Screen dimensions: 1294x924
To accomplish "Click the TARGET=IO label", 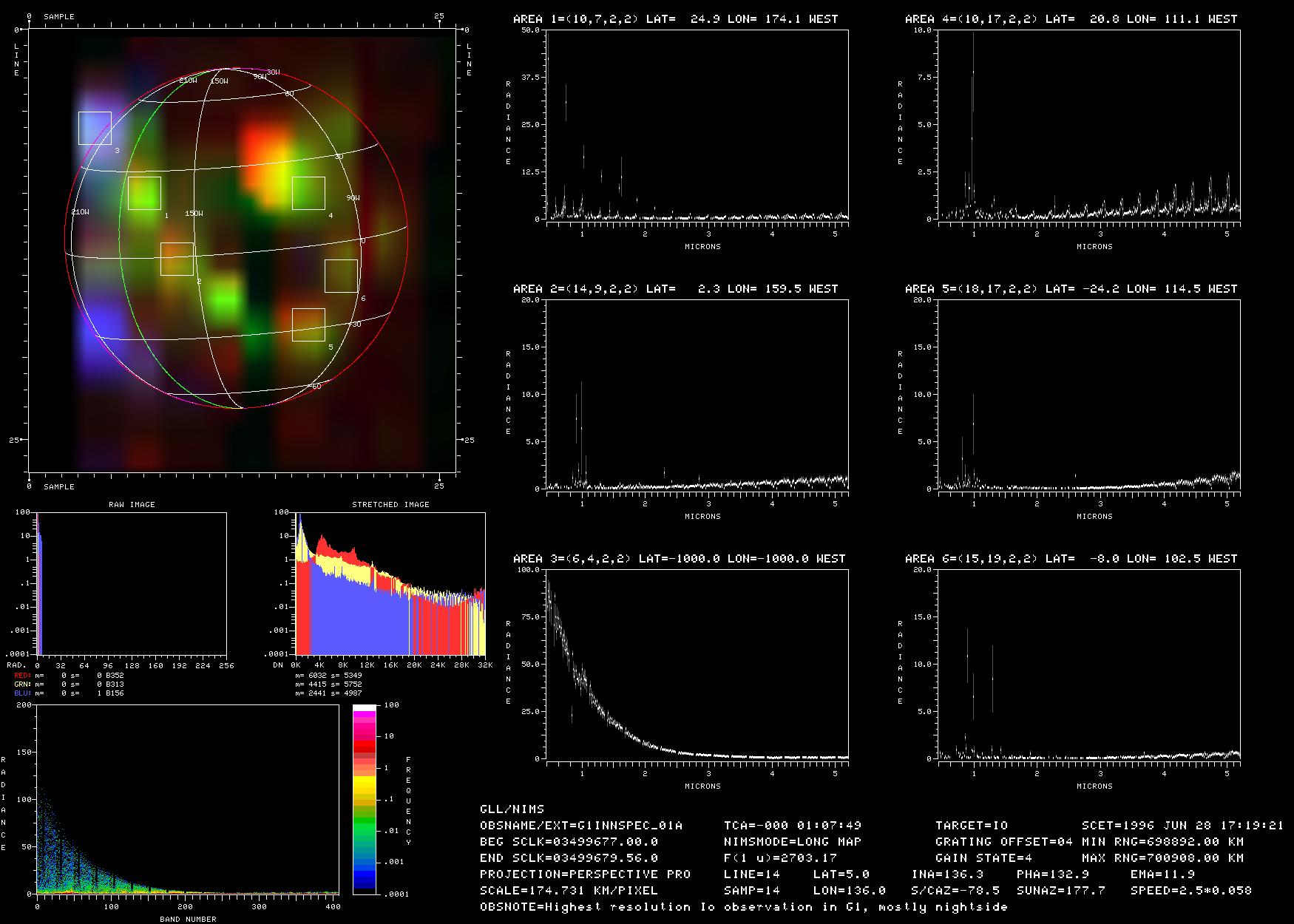I will [x=971, y=825].
